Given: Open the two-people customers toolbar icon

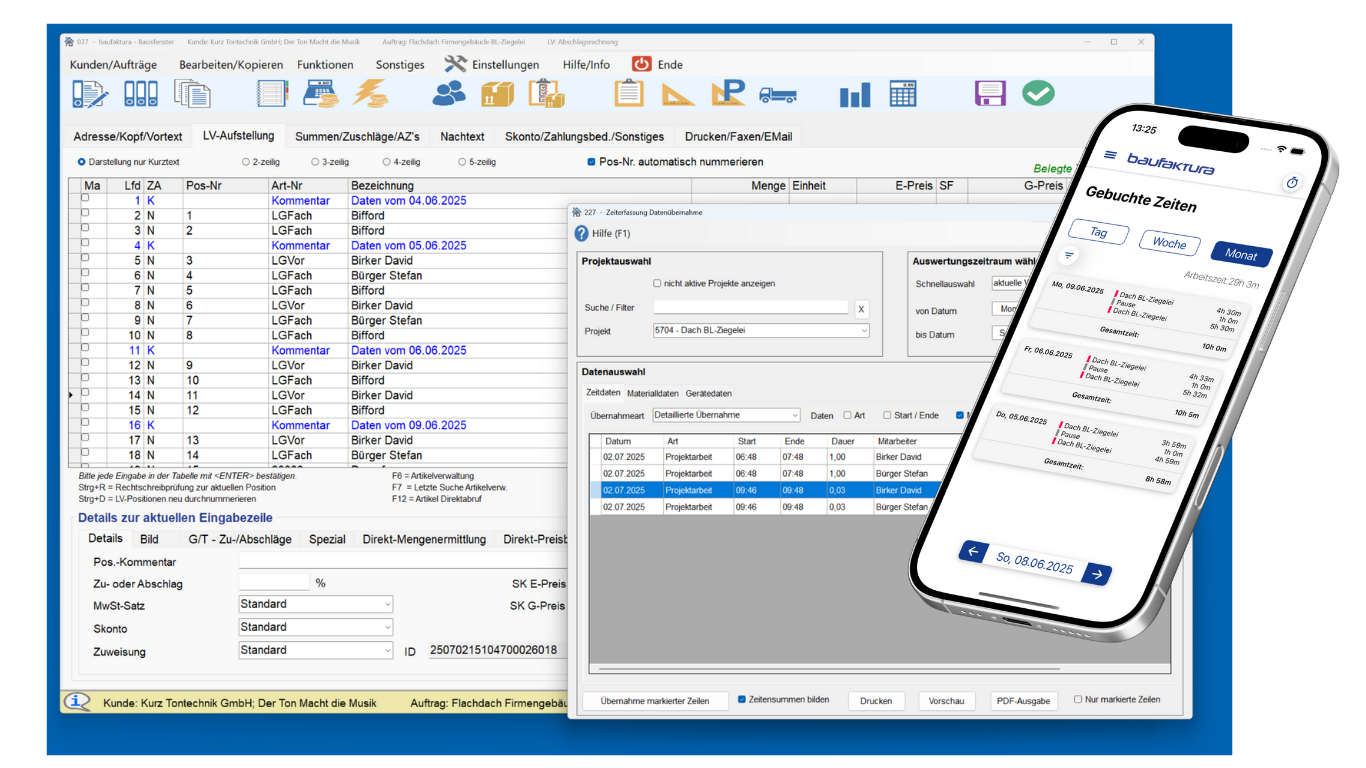Looking at the screenshot, I should click(449, 94).
